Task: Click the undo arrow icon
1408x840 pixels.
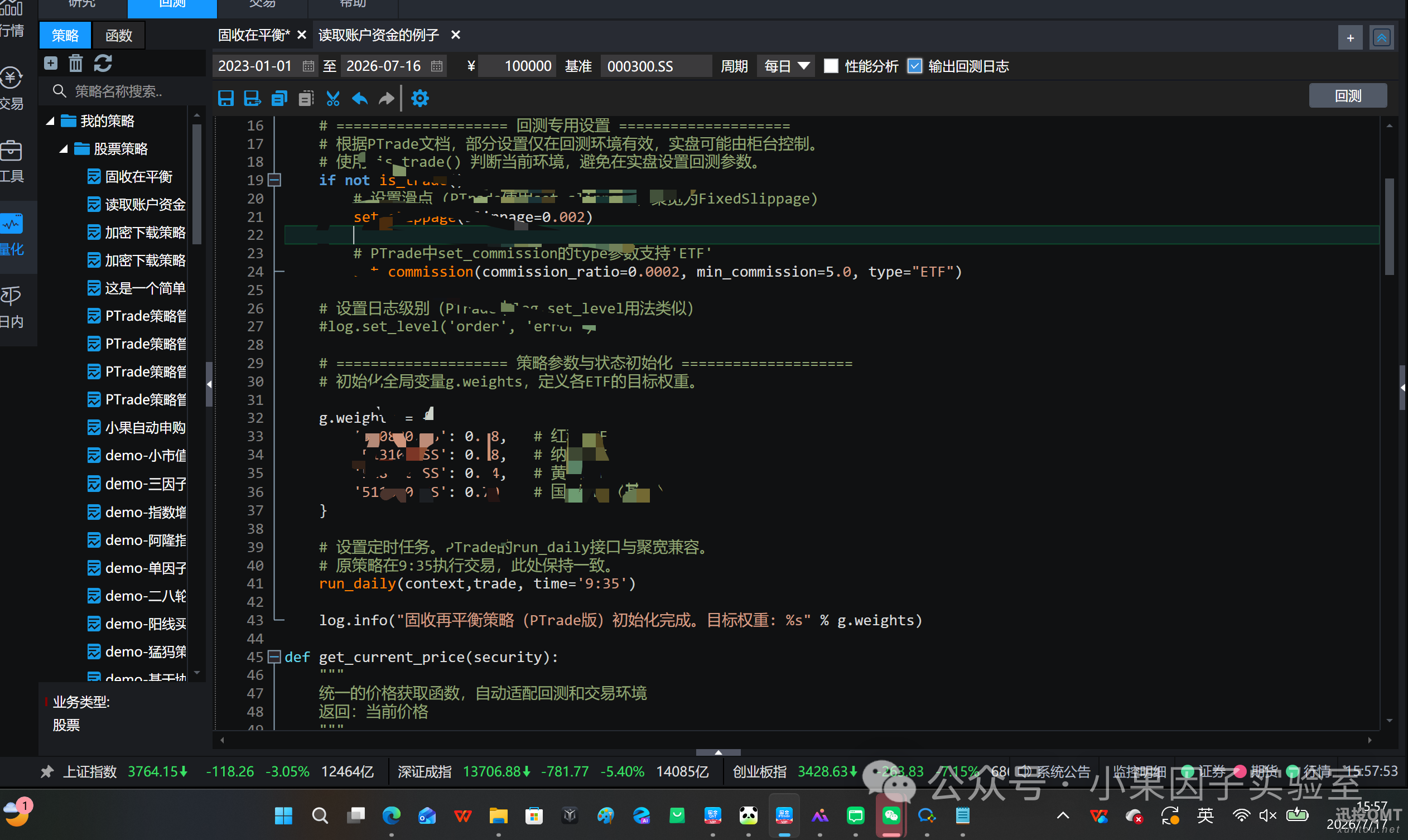Action: (360, 99)
